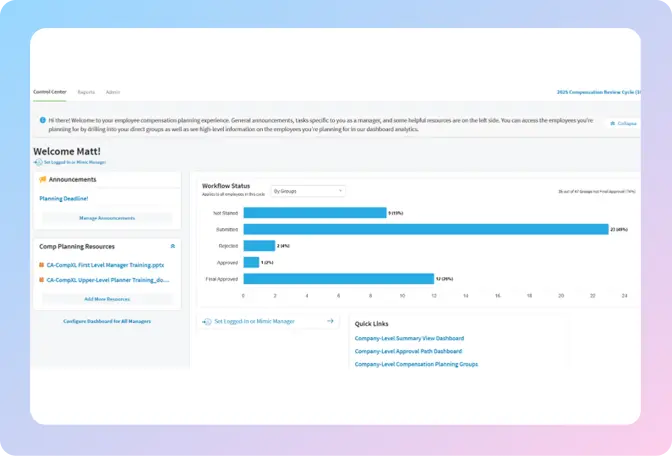Click the arrow icon on the mimic manager card
The image size is (672, 456).
coord(330,322)
